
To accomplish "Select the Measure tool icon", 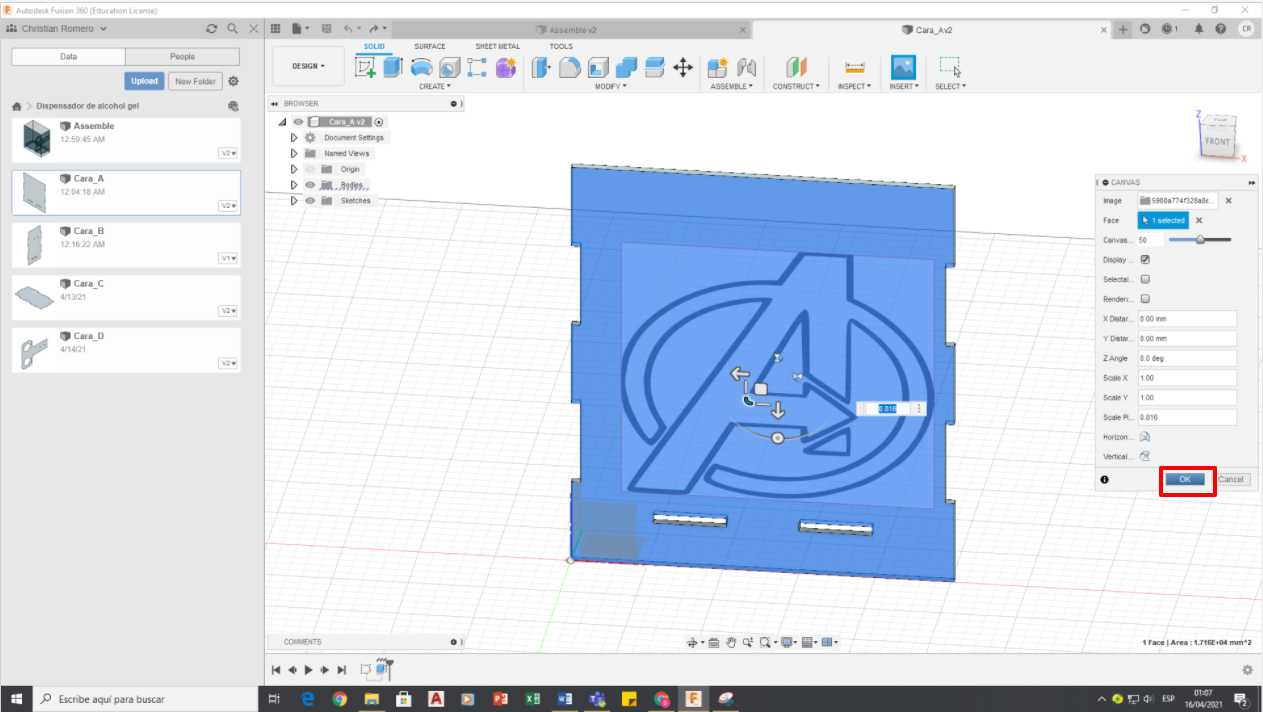I will click(x=854, y=67).
